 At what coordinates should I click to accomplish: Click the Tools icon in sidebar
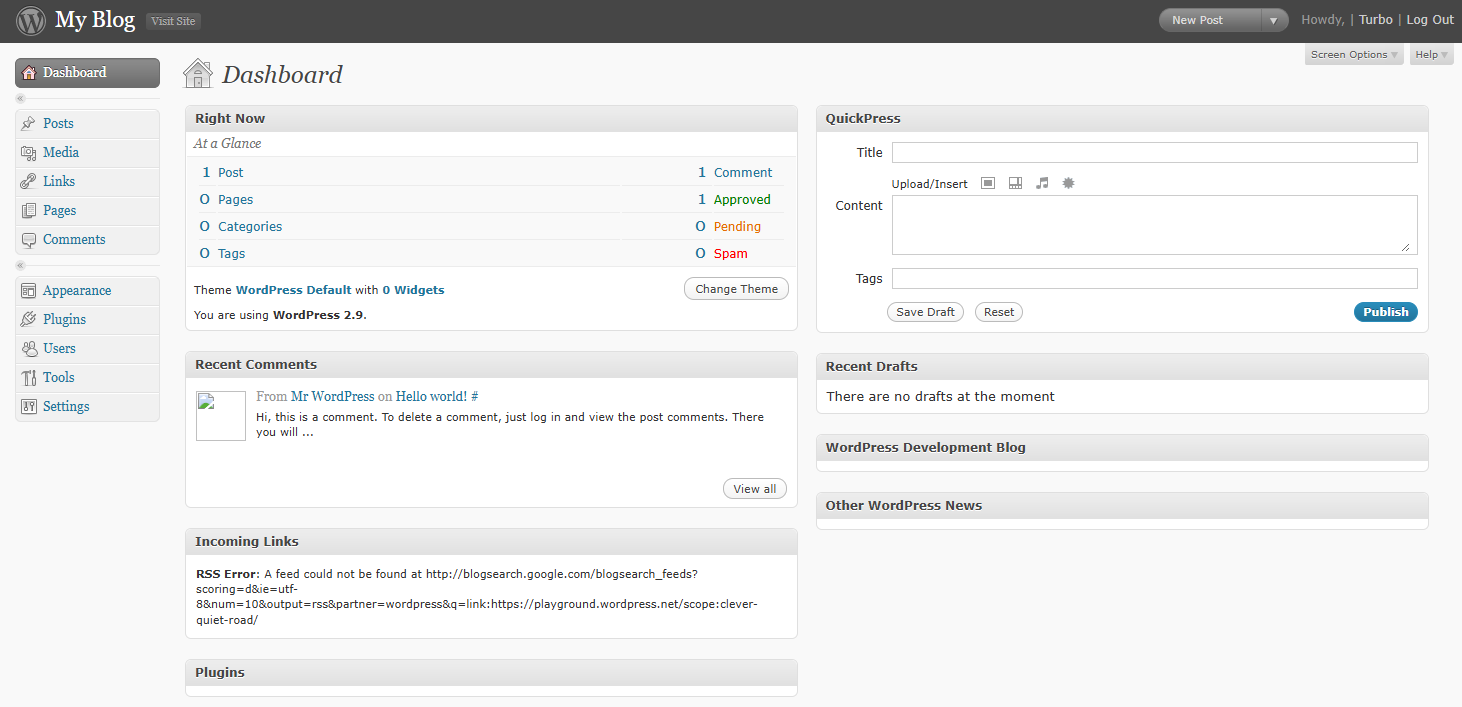tap(29, 378)
